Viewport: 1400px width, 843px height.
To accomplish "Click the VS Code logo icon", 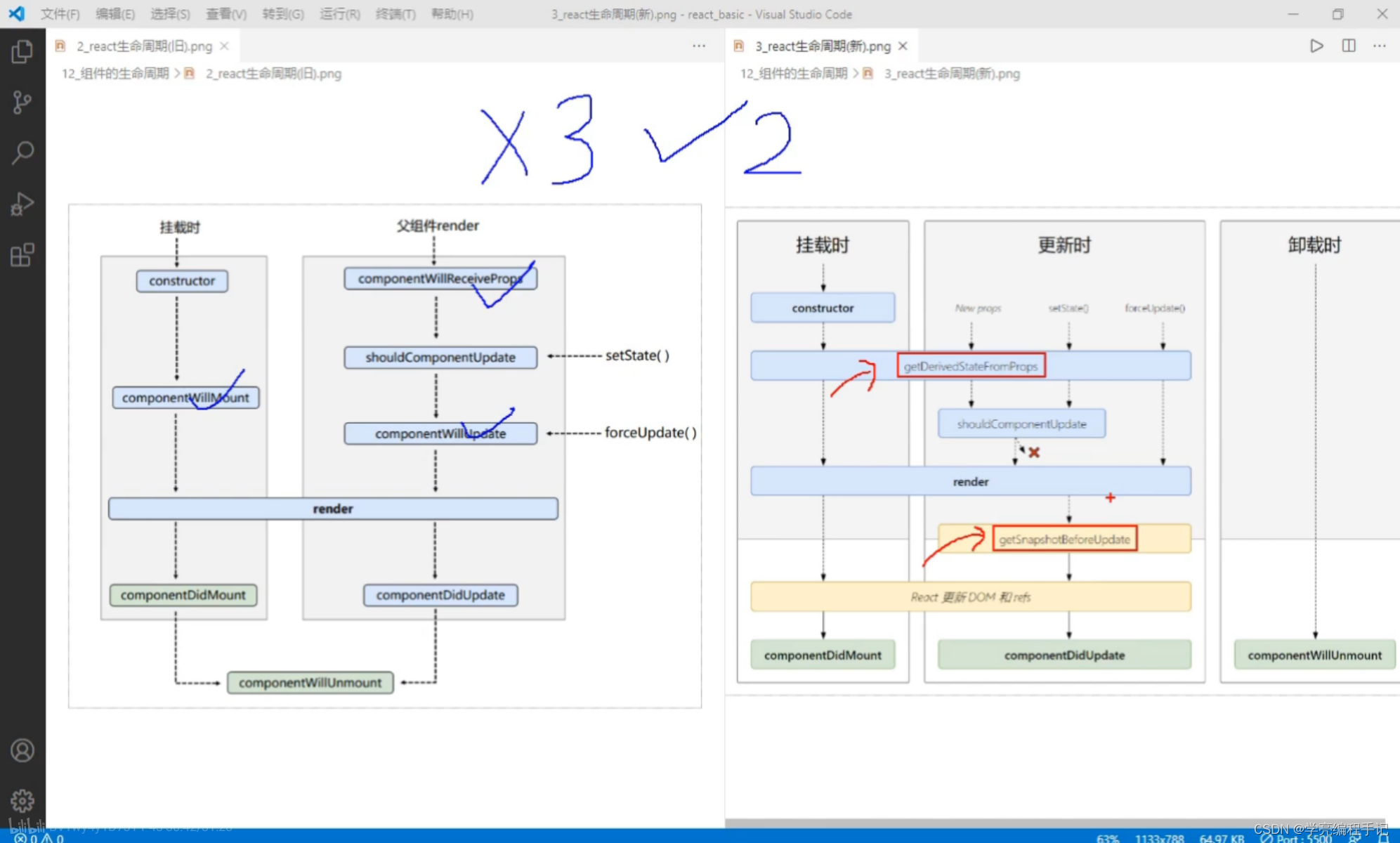I will click(16, 13).
